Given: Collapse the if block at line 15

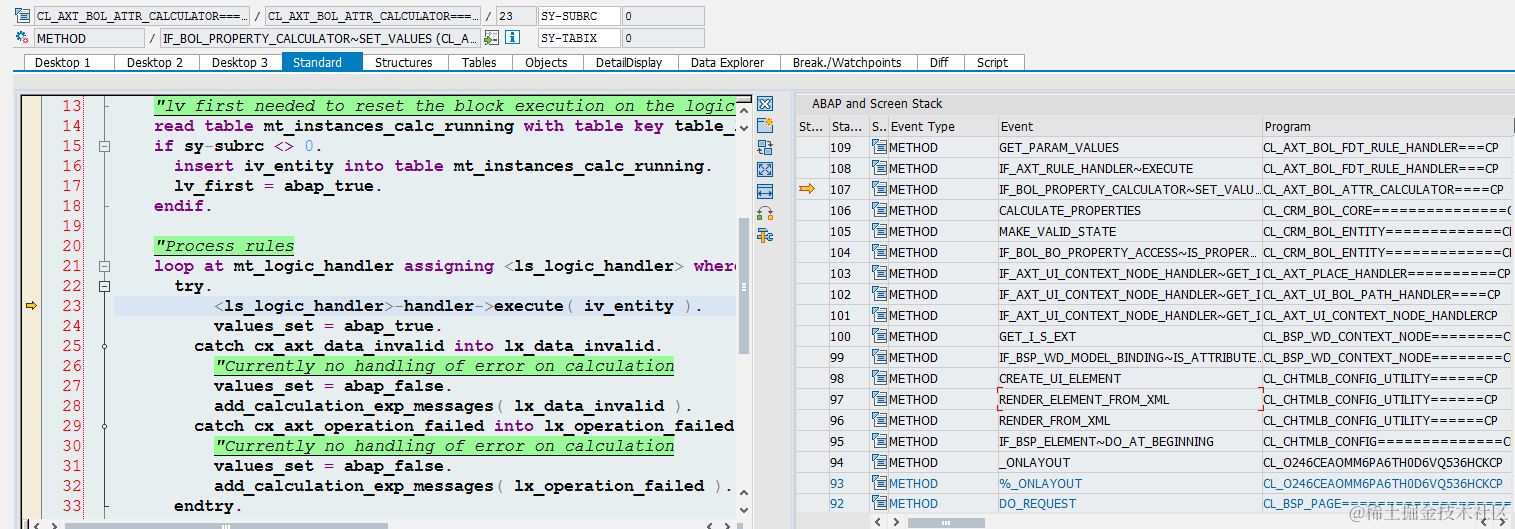Looking at the screenshot, I should [104, 146].
